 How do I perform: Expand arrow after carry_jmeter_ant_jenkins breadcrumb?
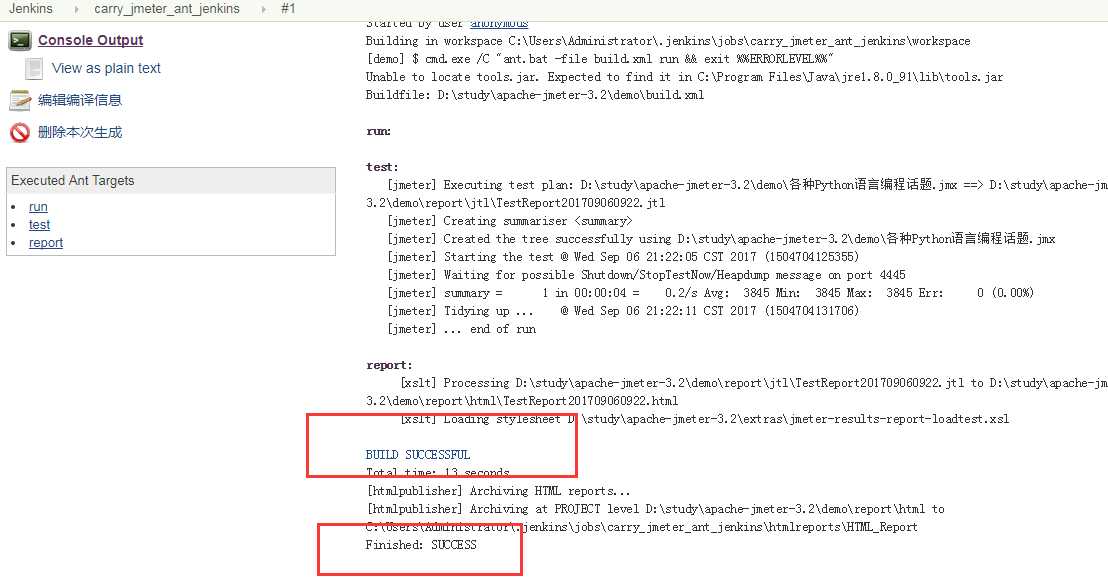point(264,9)
